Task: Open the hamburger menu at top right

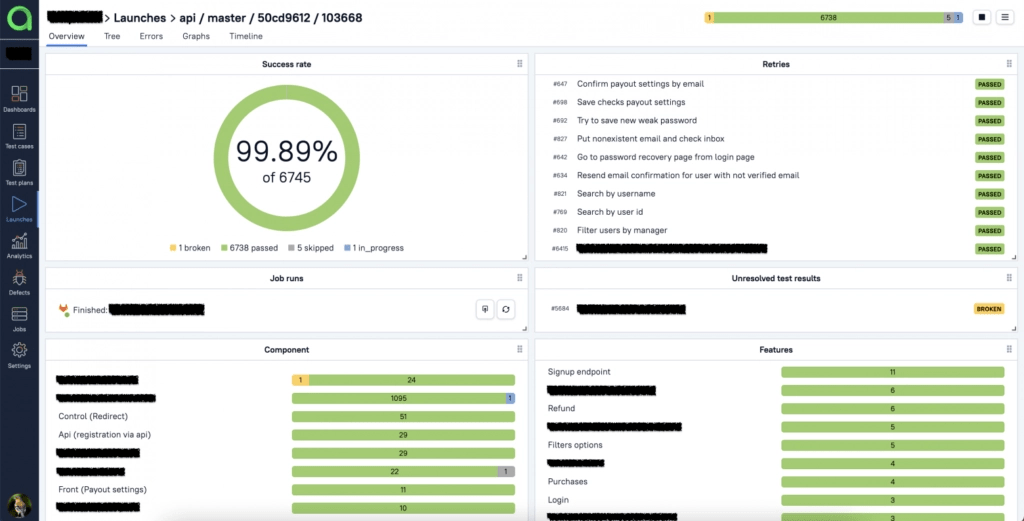Action: tap(1005, 17)
